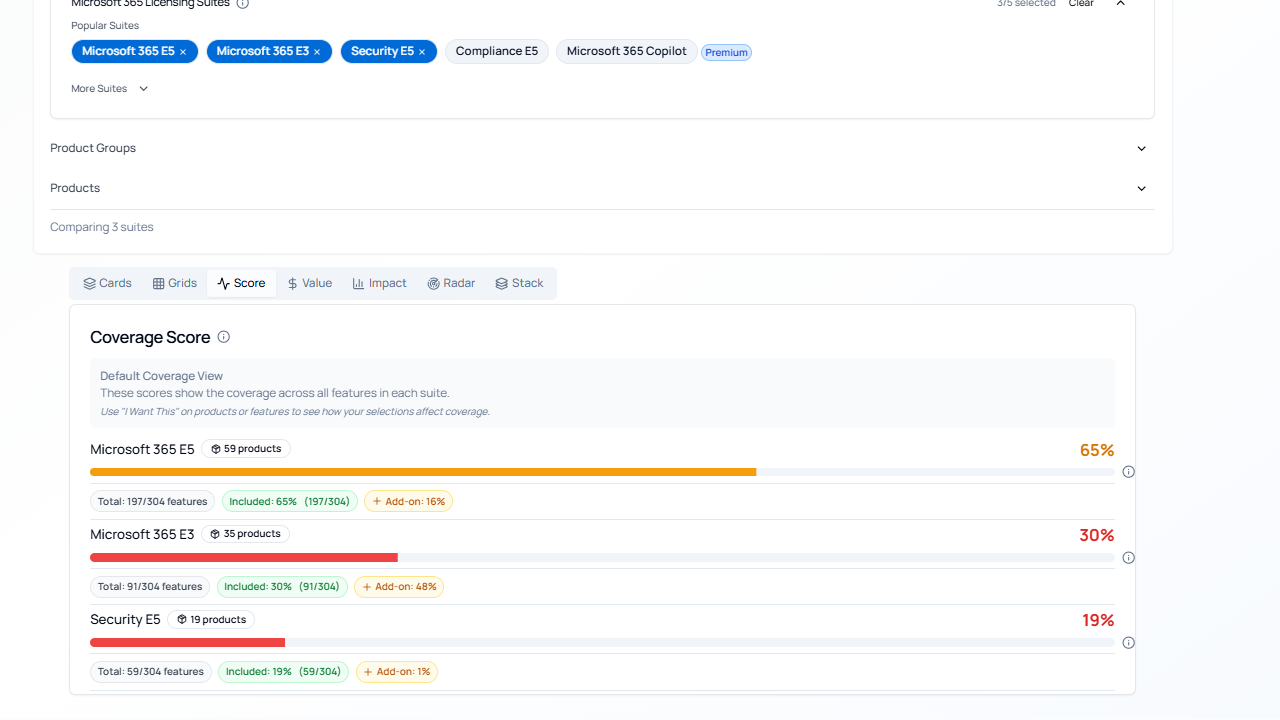Collapse the Licensing Suites section chevron
The height and width of the screenshot is (720, 1280).
[x=1121, y=4]
